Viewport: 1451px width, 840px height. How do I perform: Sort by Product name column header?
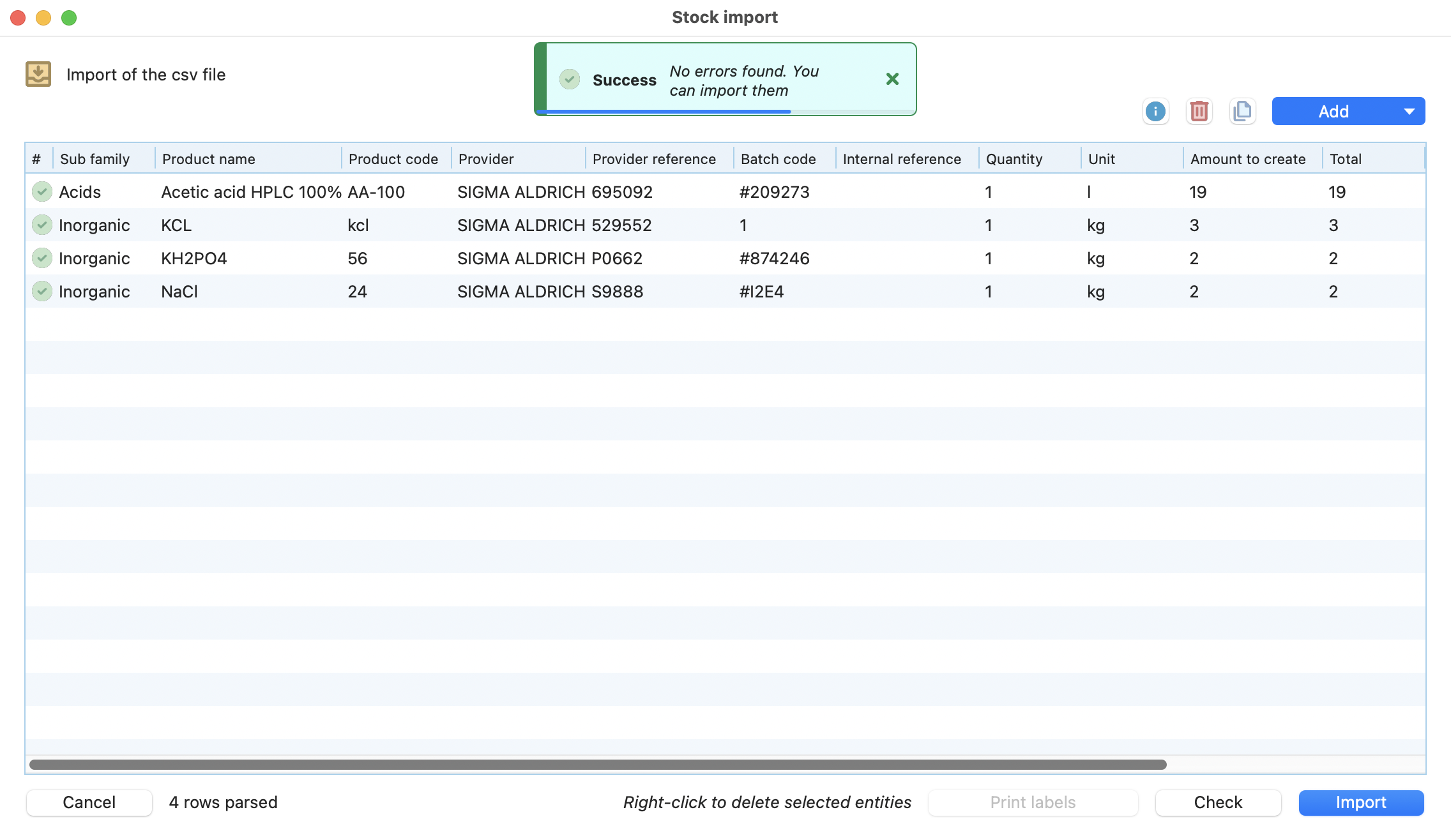tap(248, 159)
